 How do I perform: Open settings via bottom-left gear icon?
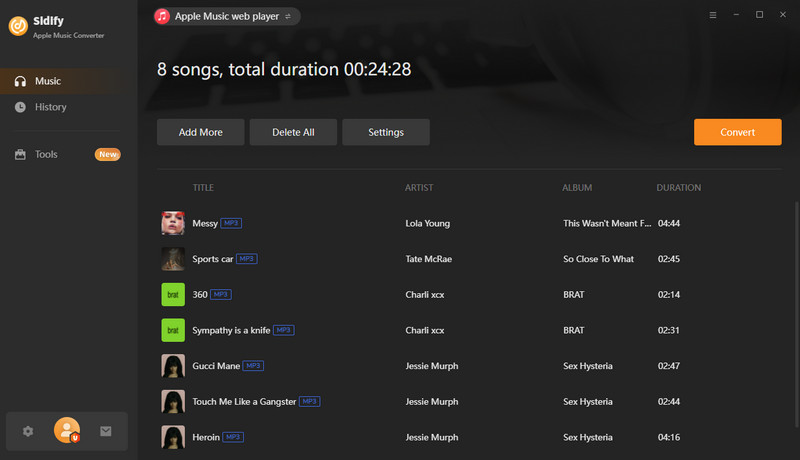[x=28, y=431]
